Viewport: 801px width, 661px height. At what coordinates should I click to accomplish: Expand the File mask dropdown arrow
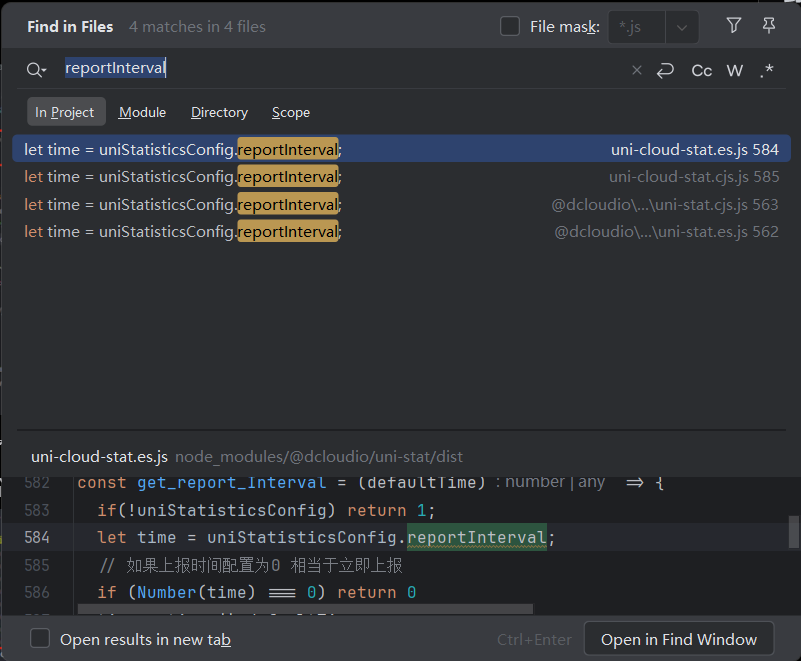[682, 27]
